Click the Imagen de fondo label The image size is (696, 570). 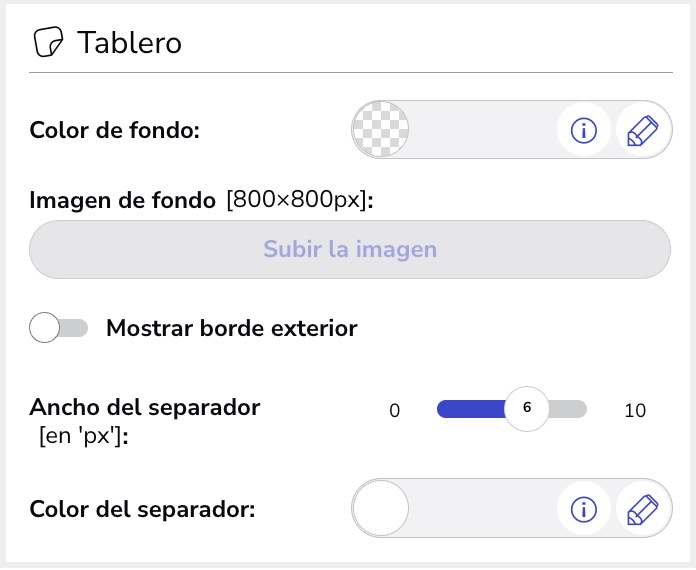(123, 200)
